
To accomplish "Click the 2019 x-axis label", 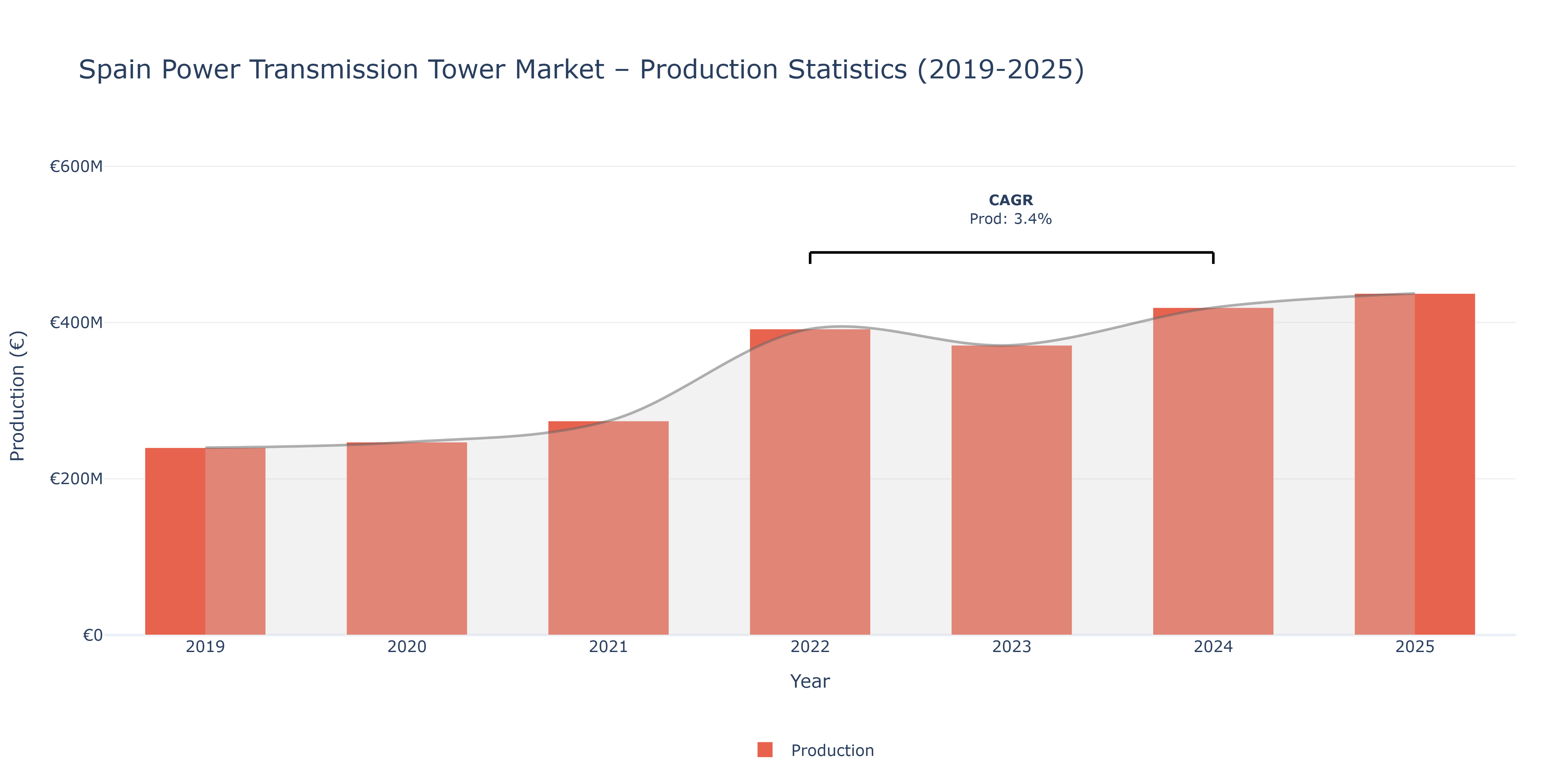I will click(x=205, y=646).
